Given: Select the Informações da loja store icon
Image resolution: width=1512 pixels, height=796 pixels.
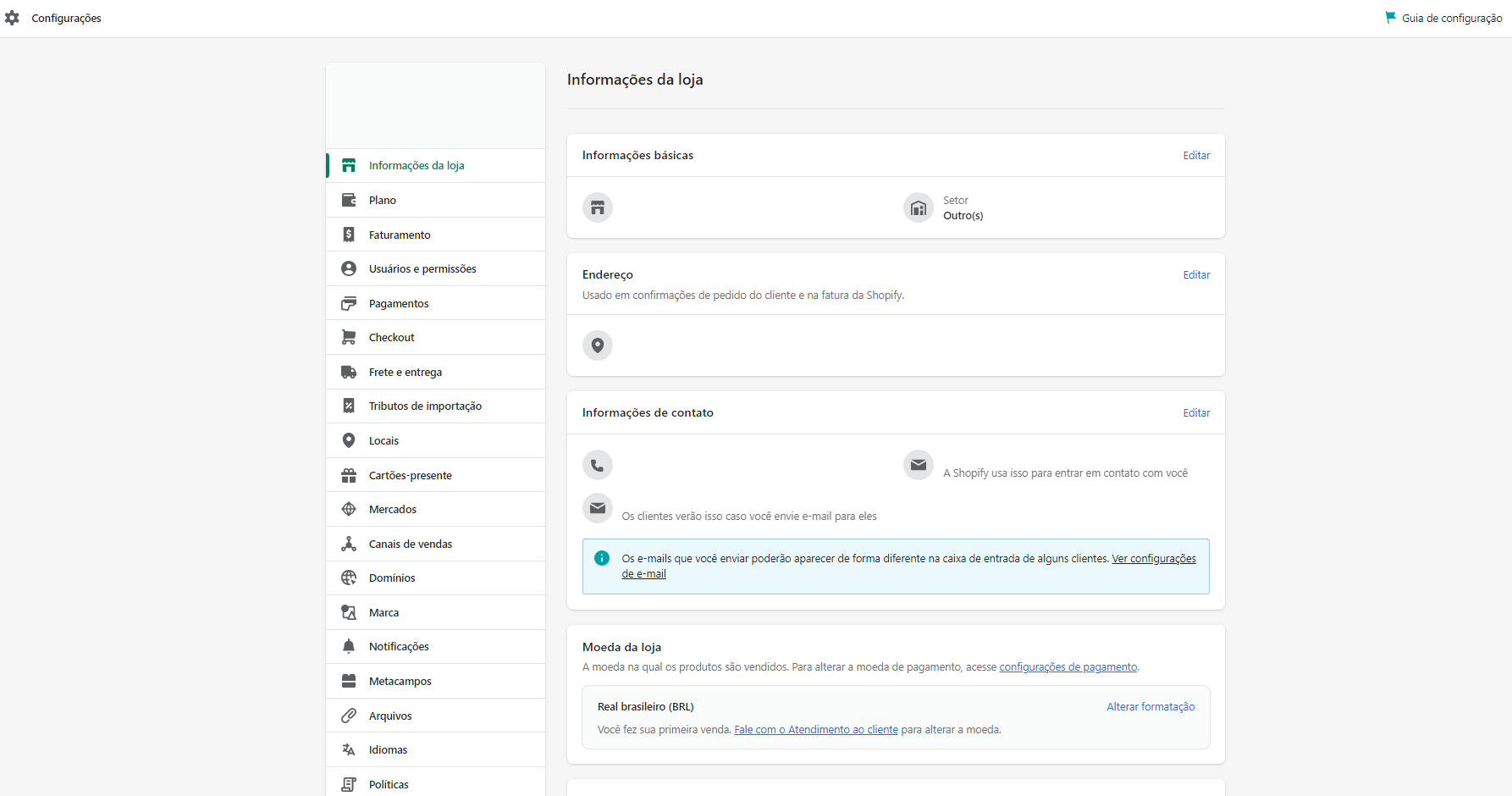Looking at the screenshot, I should tap(348, 165).
